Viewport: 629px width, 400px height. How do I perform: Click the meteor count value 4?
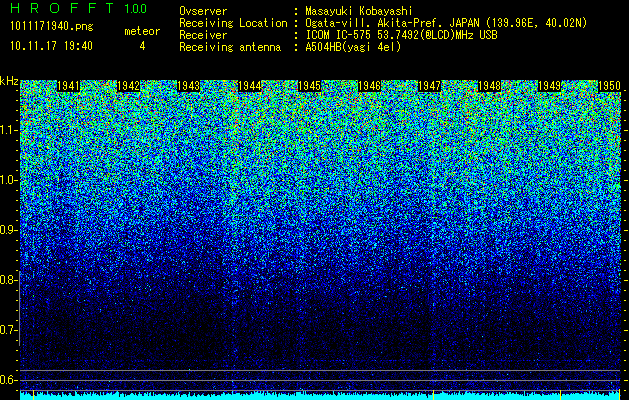pyautogui.click(x=142, y=46)
